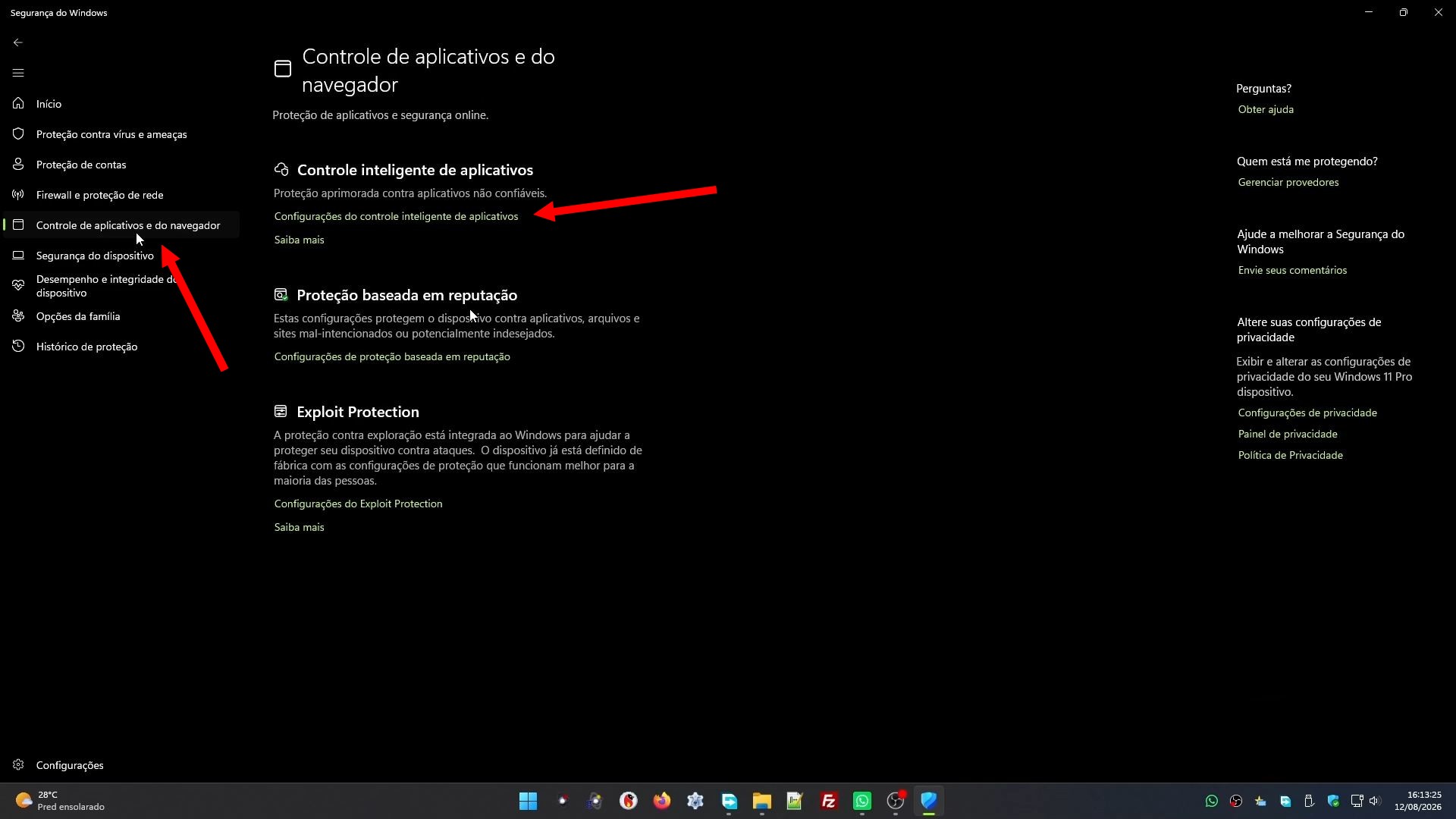Open the Configurações gear icon in sidebar
The image size is (1456, 819).
18,764
